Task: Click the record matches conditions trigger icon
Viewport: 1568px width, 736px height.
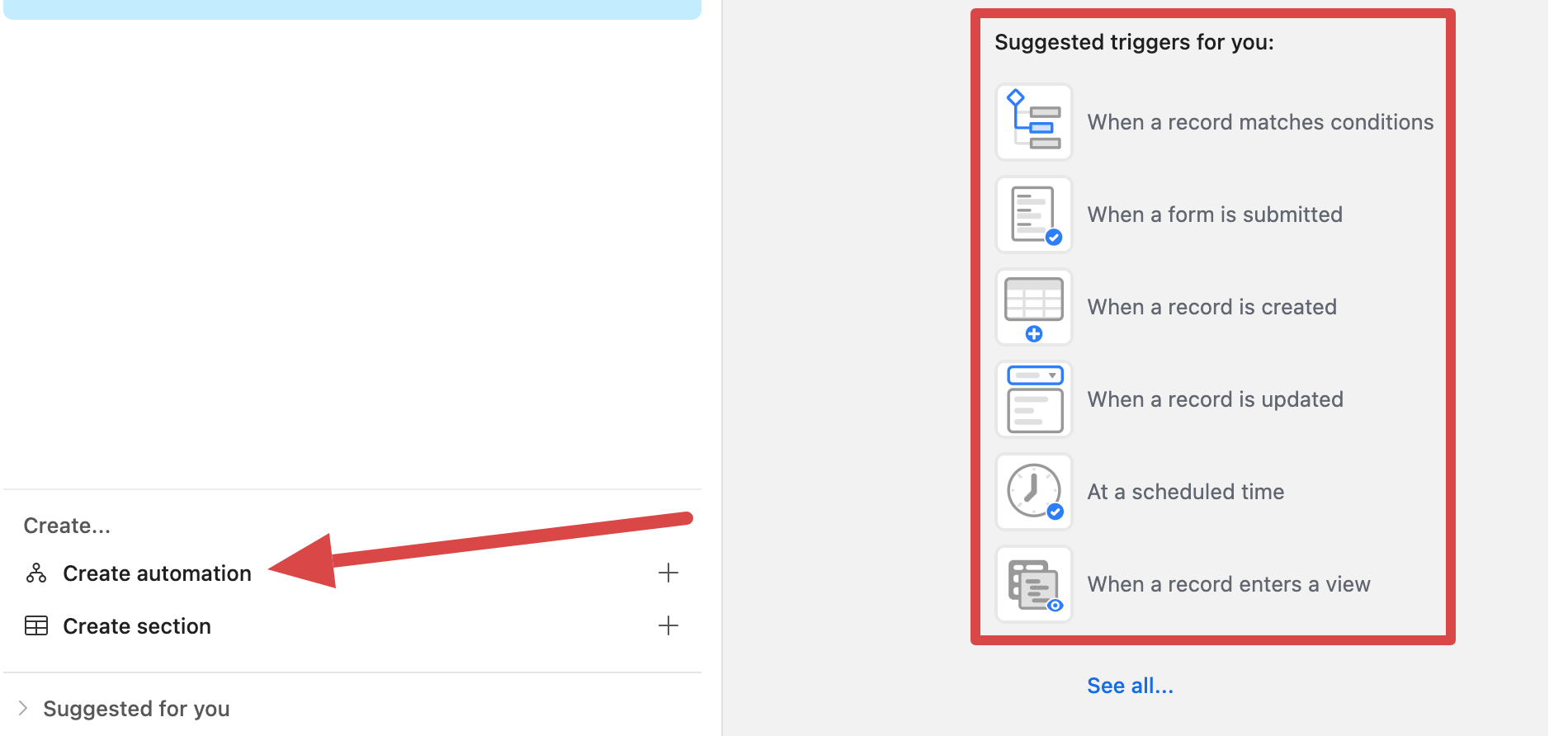Action: (1034, 122)
